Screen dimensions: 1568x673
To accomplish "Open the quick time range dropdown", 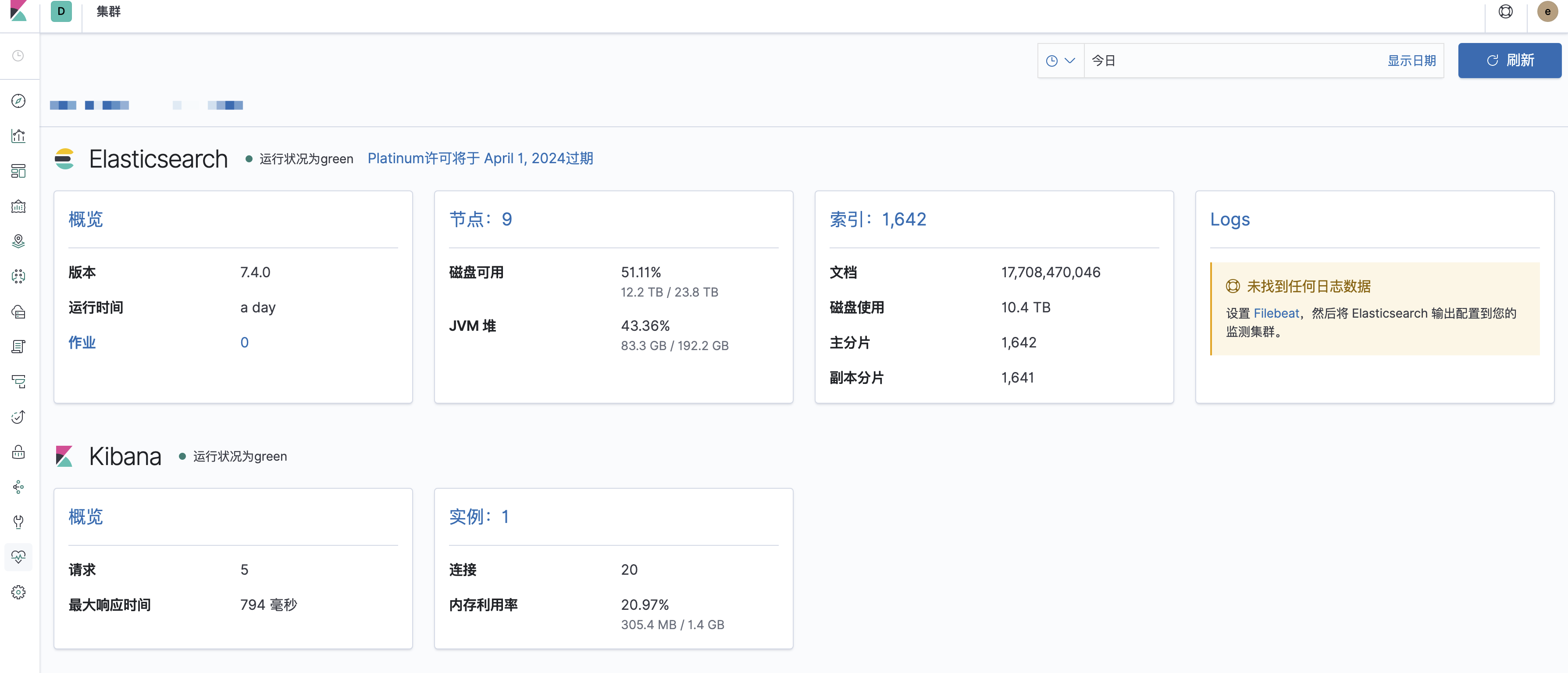I will pyautogui.click(x=1060, y=60).
